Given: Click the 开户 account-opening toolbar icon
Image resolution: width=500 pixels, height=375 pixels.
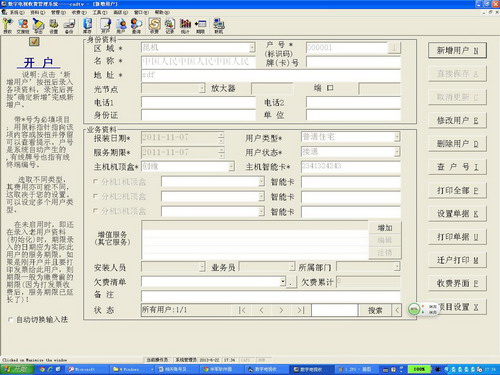Looking at the screenshot, I should click(105, 26).
